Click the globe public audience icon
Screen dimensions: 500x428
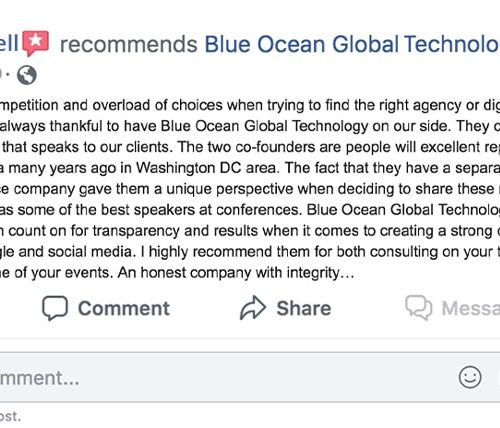pyautogui.click(x=27, y=75)
